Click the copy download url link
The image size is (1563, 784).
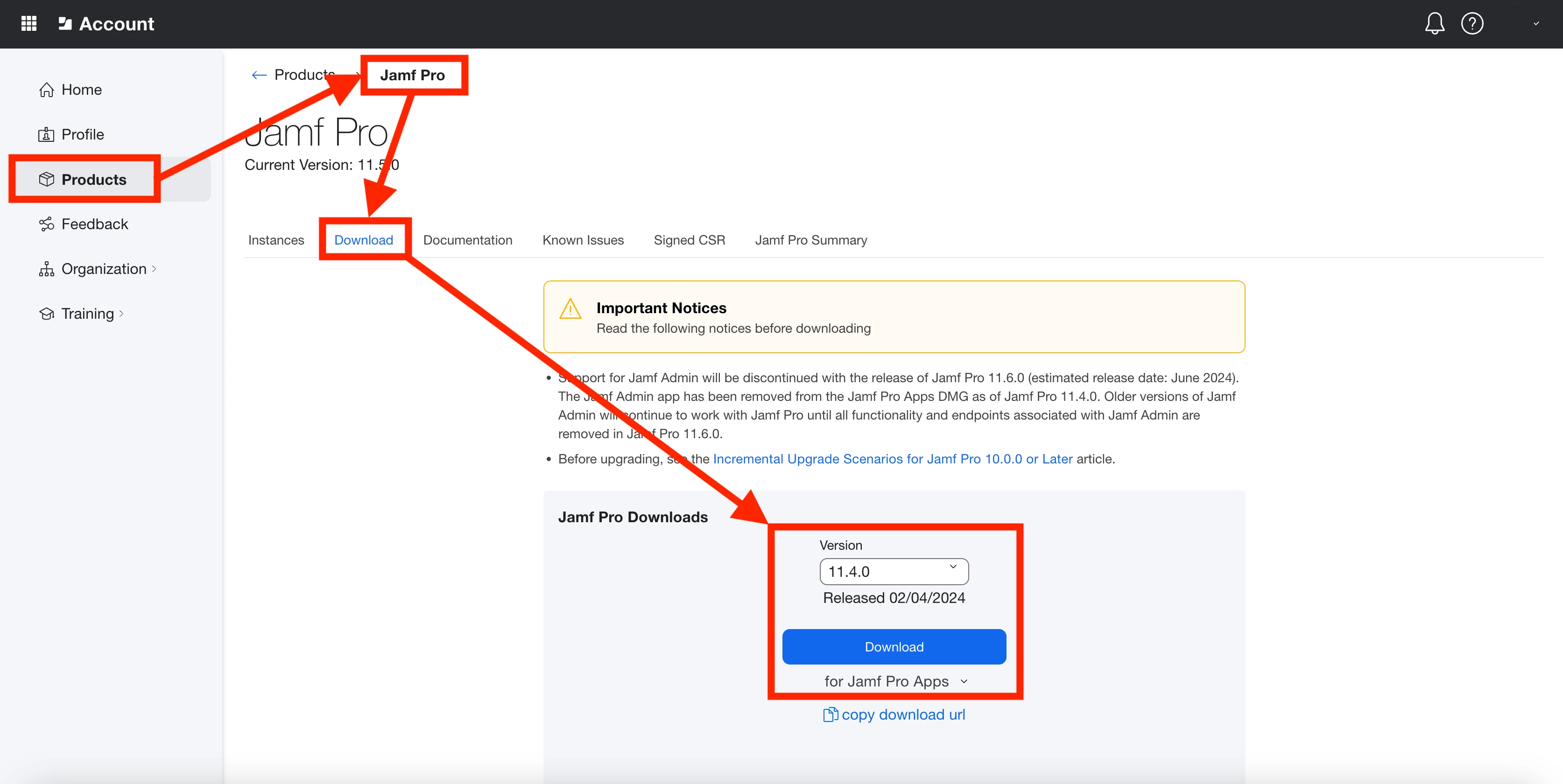coord(903,715)
